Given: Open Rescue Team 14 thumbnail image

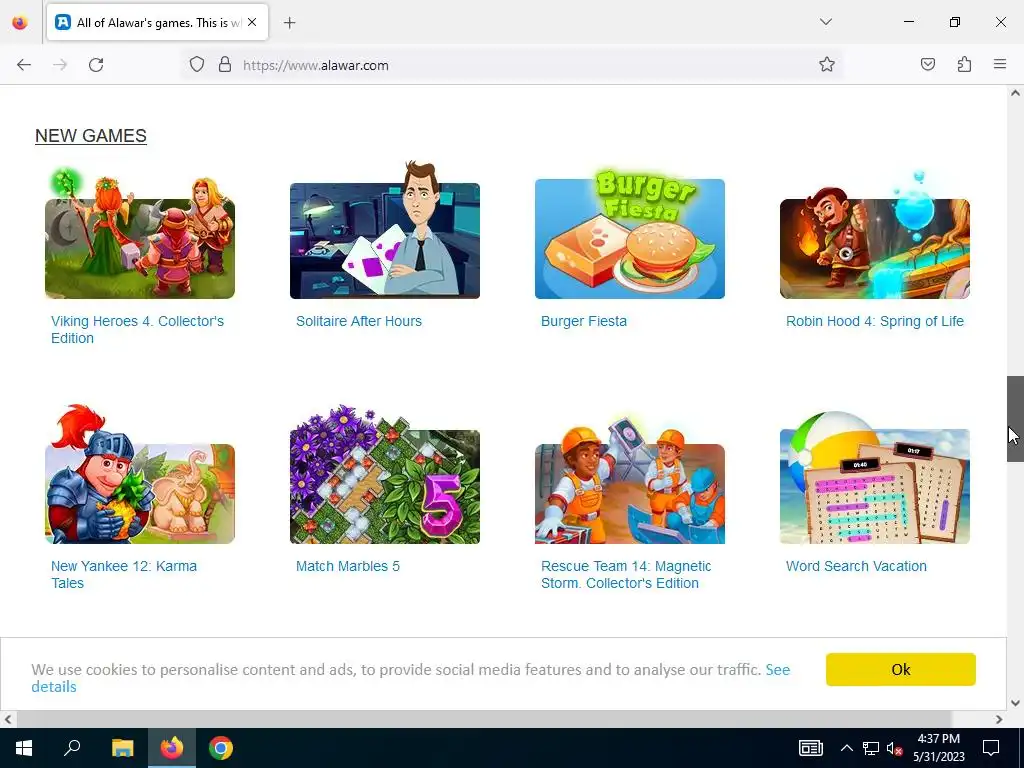Looking at the screenshot, I should [x=630, y=479].
